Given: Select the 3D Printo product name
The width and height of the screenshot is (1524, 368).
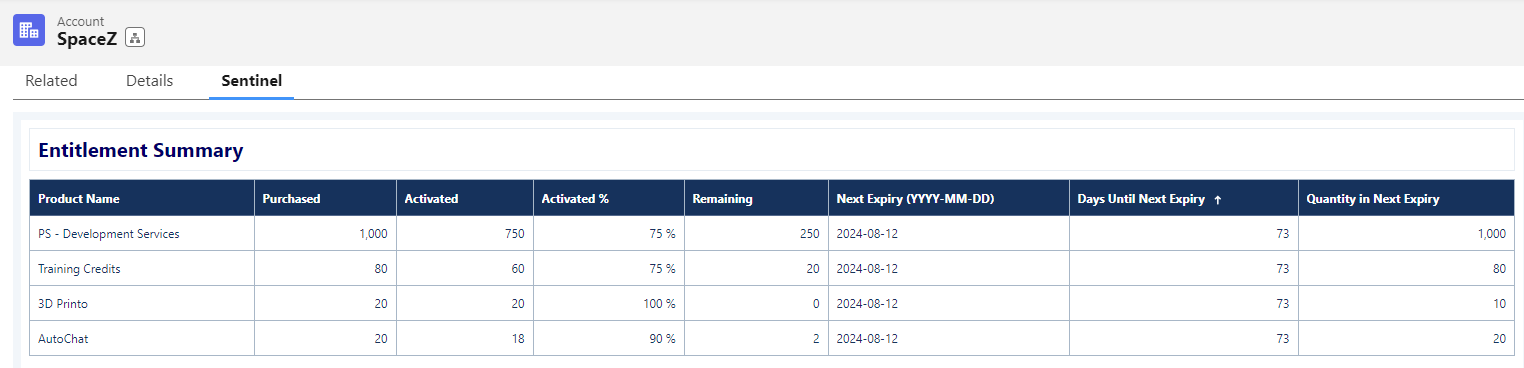Looking at the screenshot, I should click(64, 304).
